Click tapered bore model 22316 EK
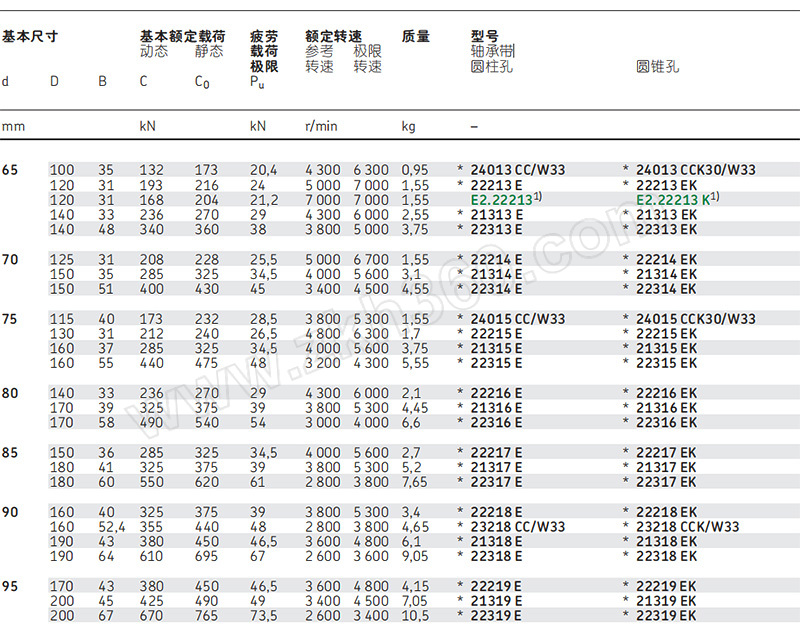Image resolution: width=800 pixels, height=633 pixels. pyautogui.click(x=666, y=423)
